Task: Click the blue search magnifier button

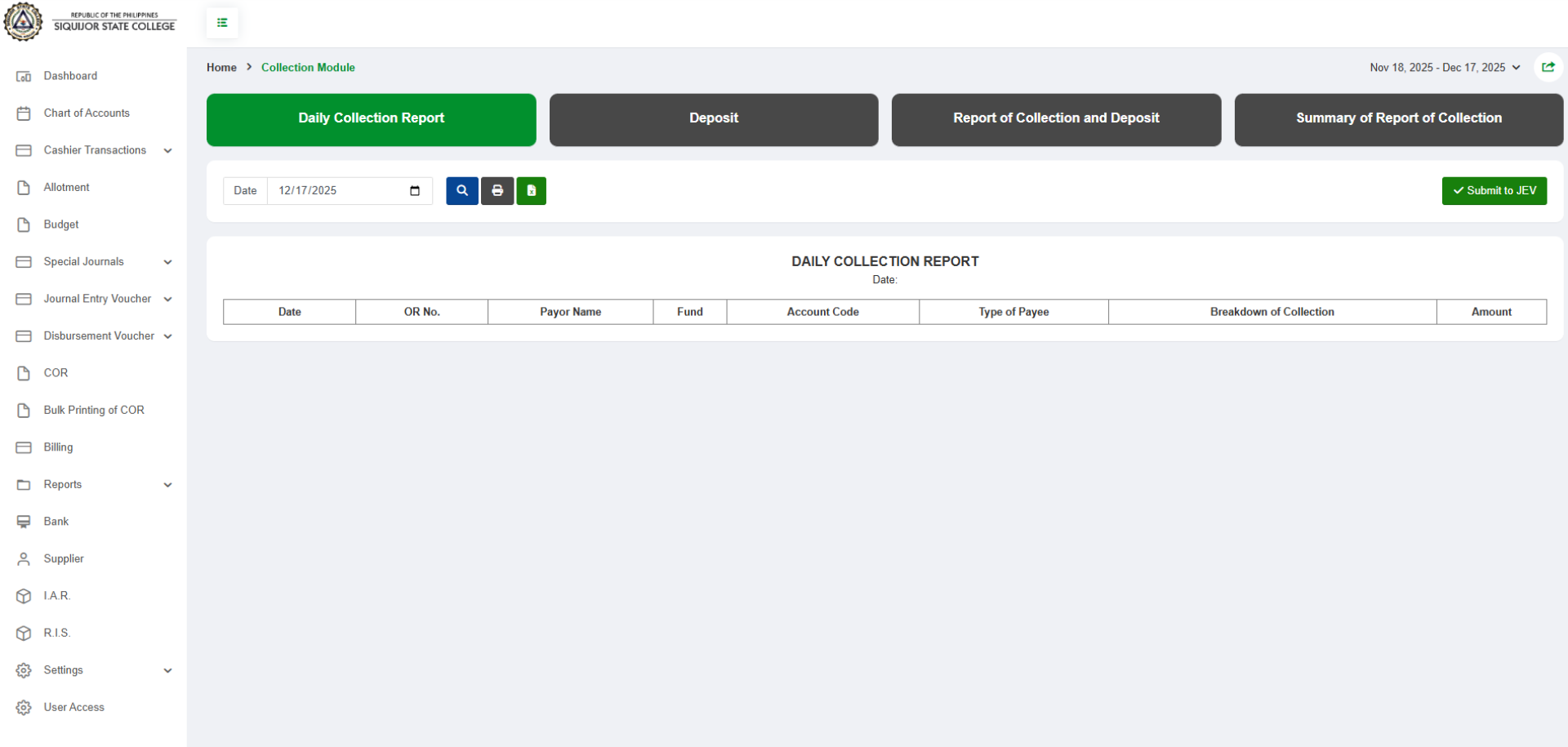Action: (461, 191)
